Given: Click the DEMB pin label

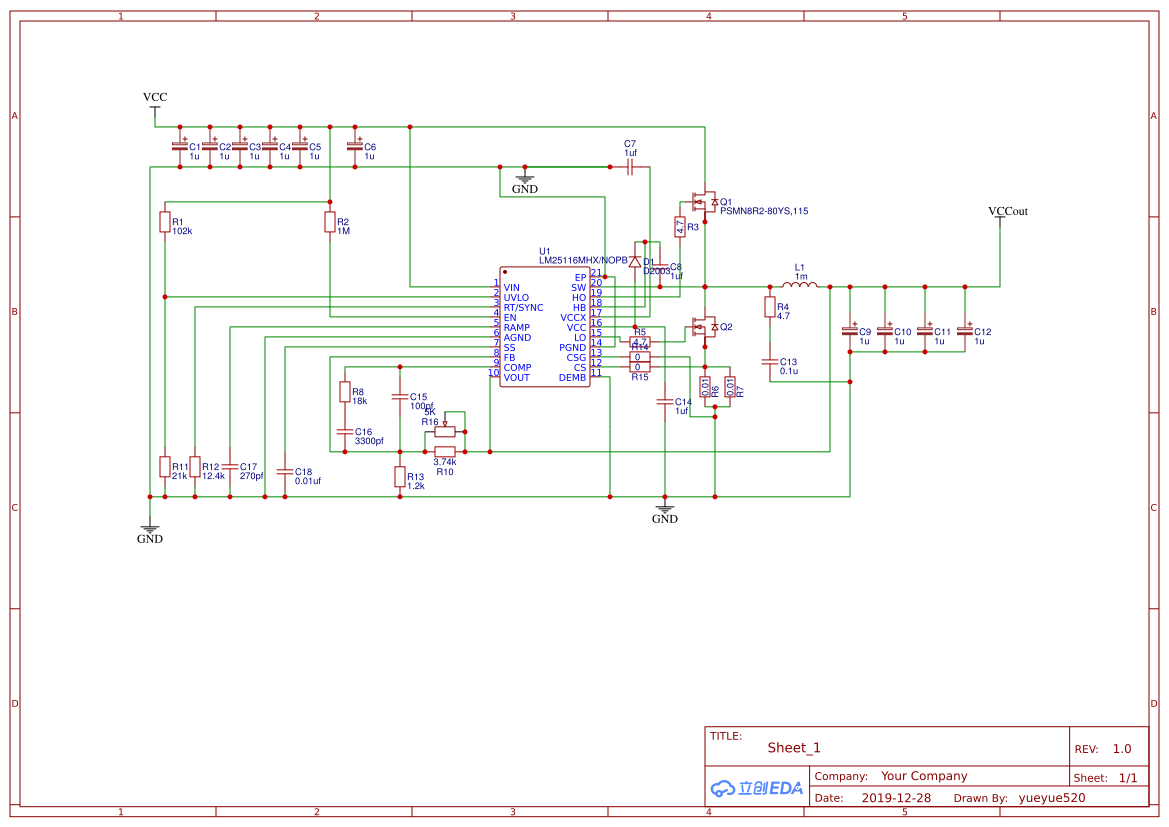Looking at the screenshot, I should [x=573, y=377].
